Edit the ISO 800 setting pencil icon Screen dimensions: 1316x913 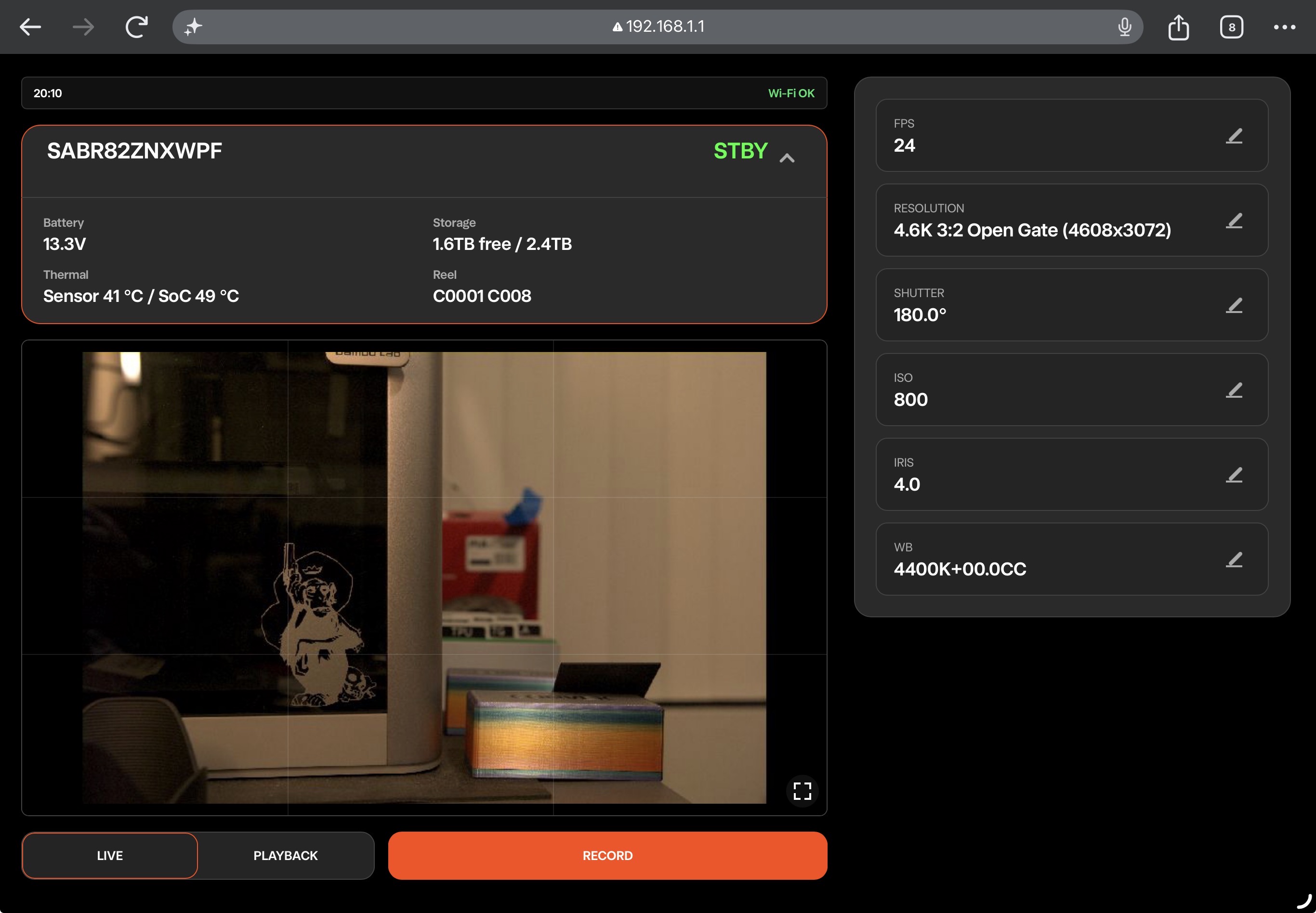point(1234,390)
